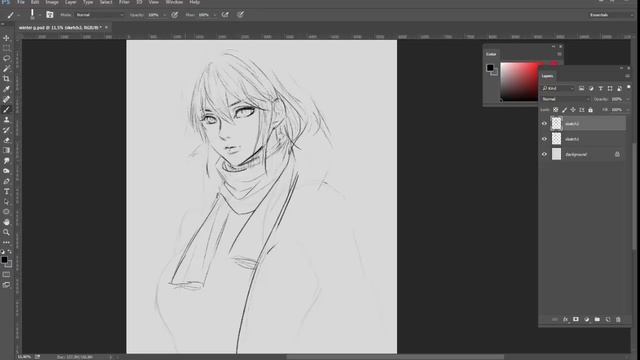Create a new adjustment layer
Screen dimensions: 640x360
587,320
